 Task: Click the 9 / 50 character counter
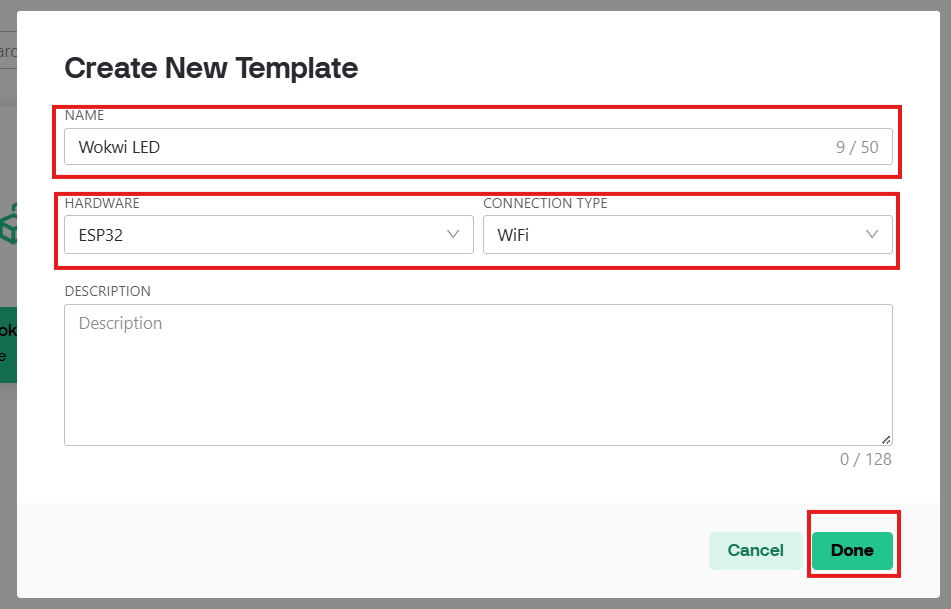click(857, 148)
